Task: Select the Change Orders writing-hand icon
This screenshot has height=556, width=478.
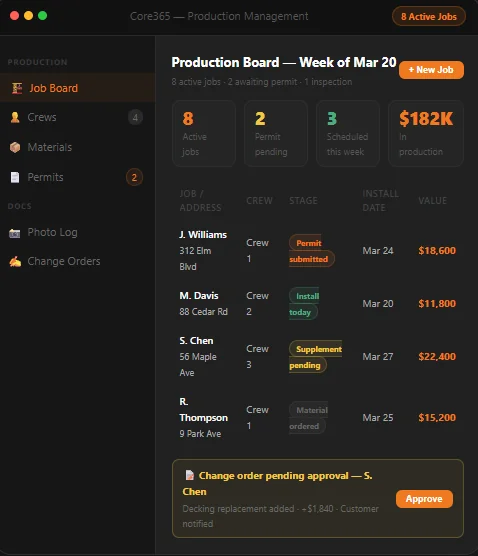Action: click(15, 262)
